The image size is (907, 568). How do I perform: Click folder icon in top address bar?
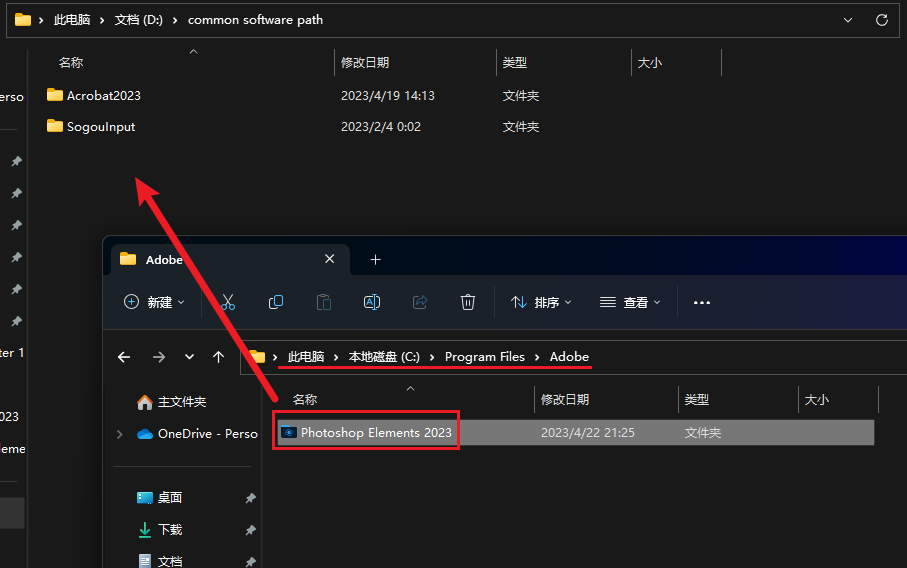(x=23, y=20)
